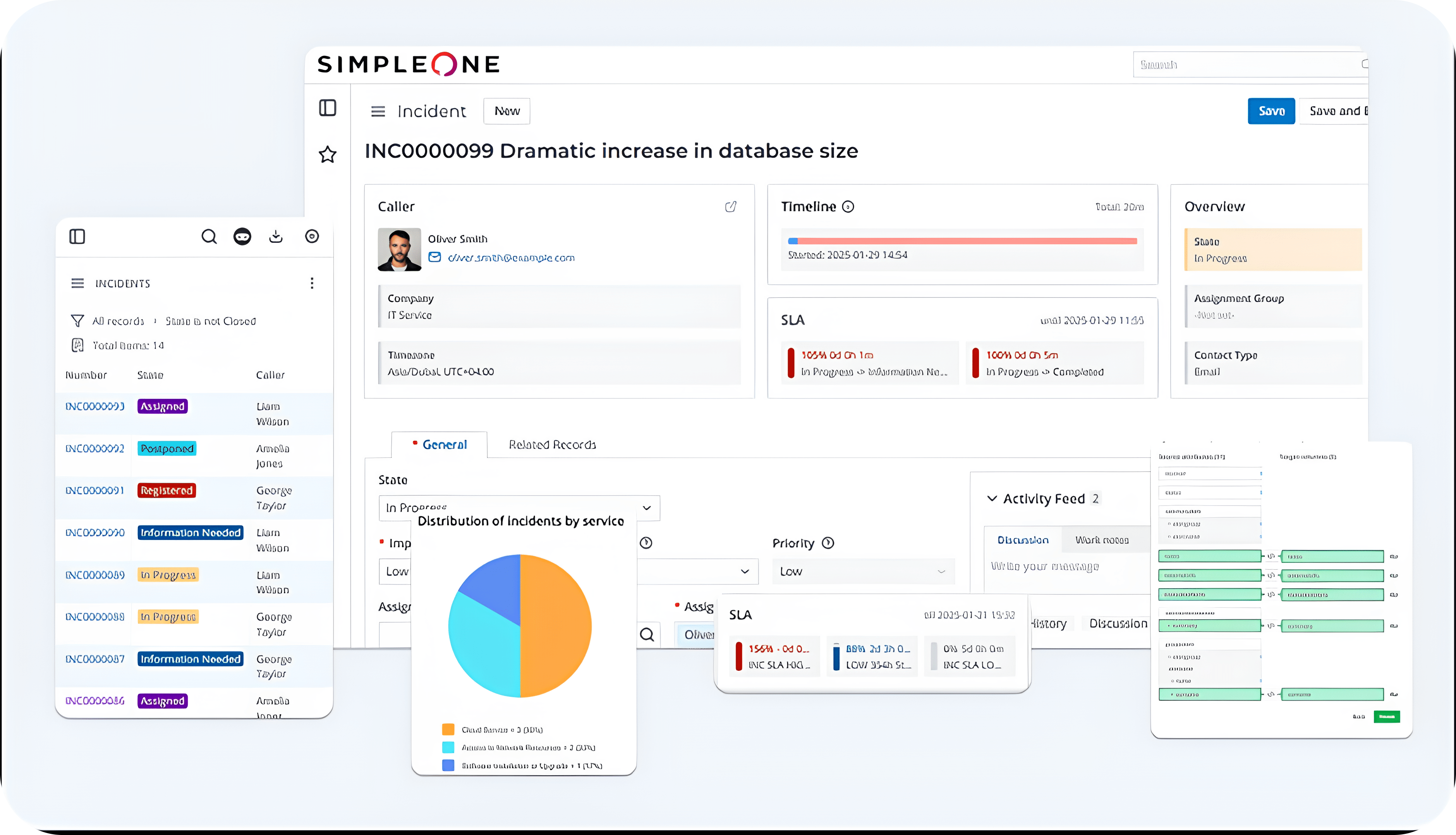Click the Timeline progress bar
This screenshot has width=1456, height=835.
click(x=962, y=241)
